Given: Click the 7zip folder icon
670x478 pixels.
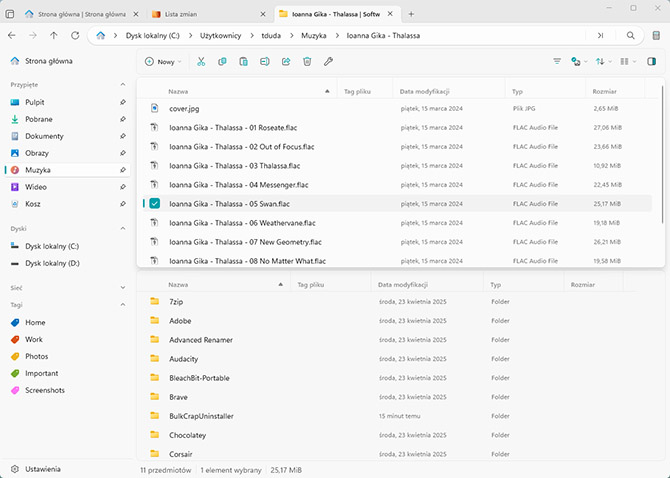Looking at the screenshot, I should (155, 302).
